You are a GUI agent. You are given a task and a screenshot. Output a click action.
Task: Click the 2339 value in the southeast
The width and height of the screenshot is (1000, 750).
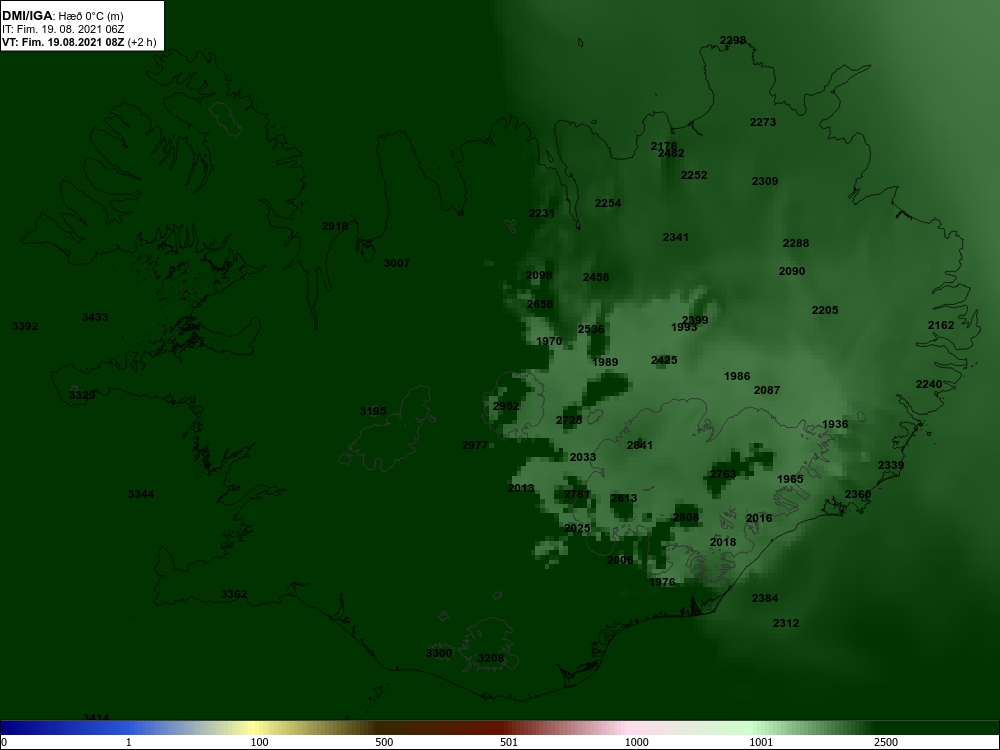[890, 465]
